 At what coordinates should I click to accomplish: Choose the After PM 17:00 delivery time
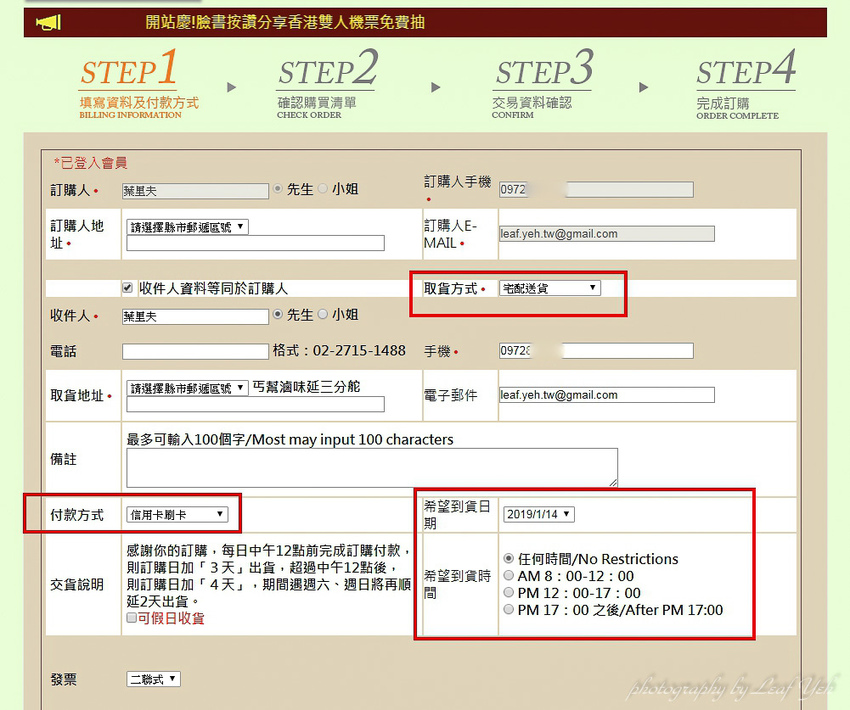tap(509, 609)
